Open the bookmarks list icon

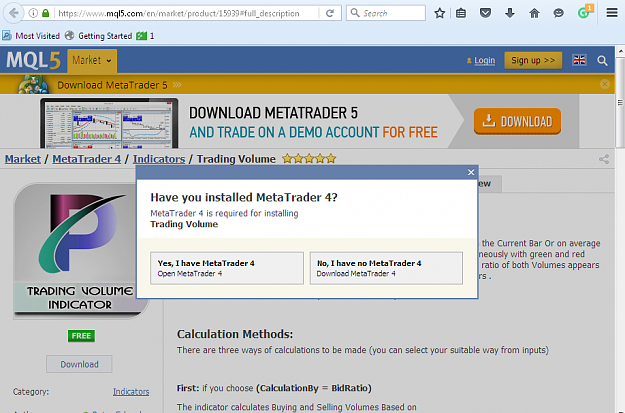461,13
